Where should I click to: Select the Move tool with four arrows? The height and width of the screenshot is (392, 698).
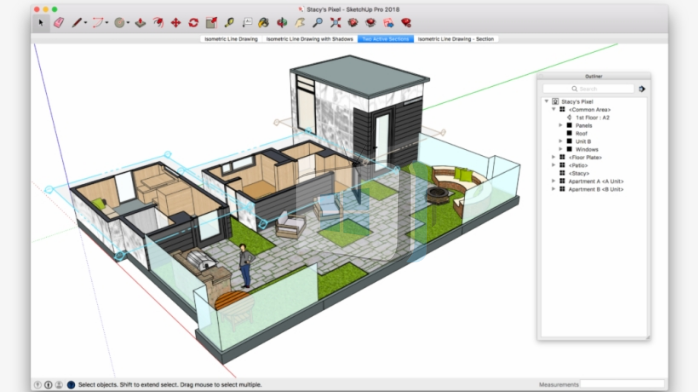click(x=176, y=23)
